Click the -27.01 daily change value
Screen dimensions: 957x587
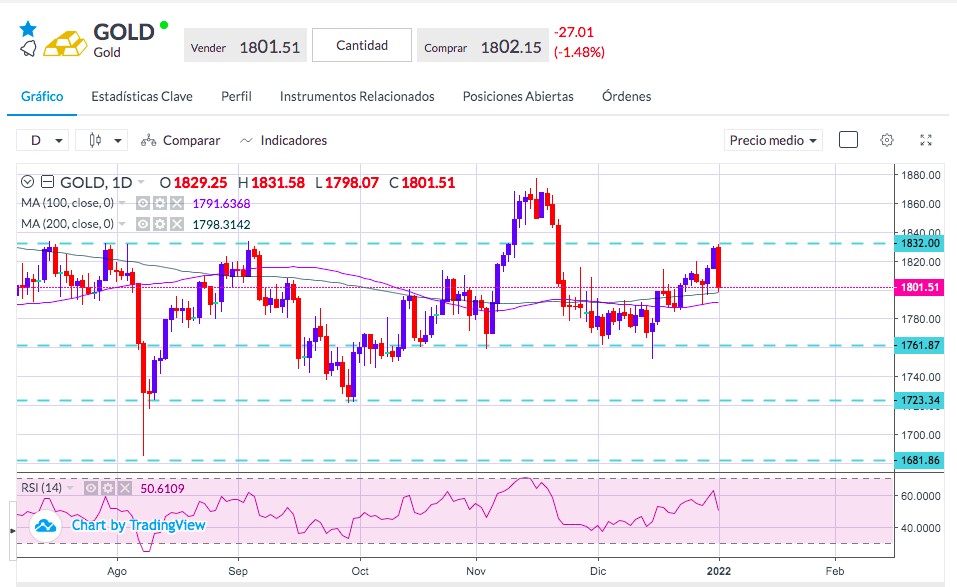click(574, 32)
